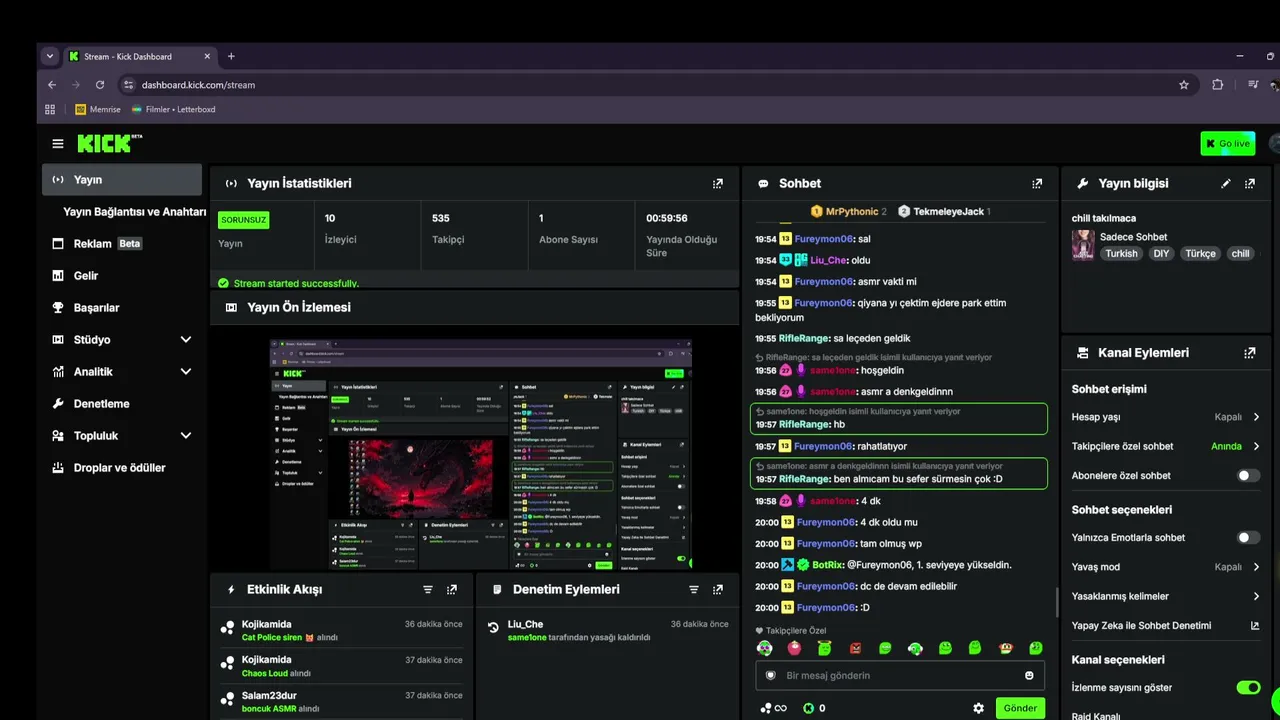Screen dimensions: 1280x720
Task: Filter the Denetim Eylemleri list
Action: [x=694, y=590]
